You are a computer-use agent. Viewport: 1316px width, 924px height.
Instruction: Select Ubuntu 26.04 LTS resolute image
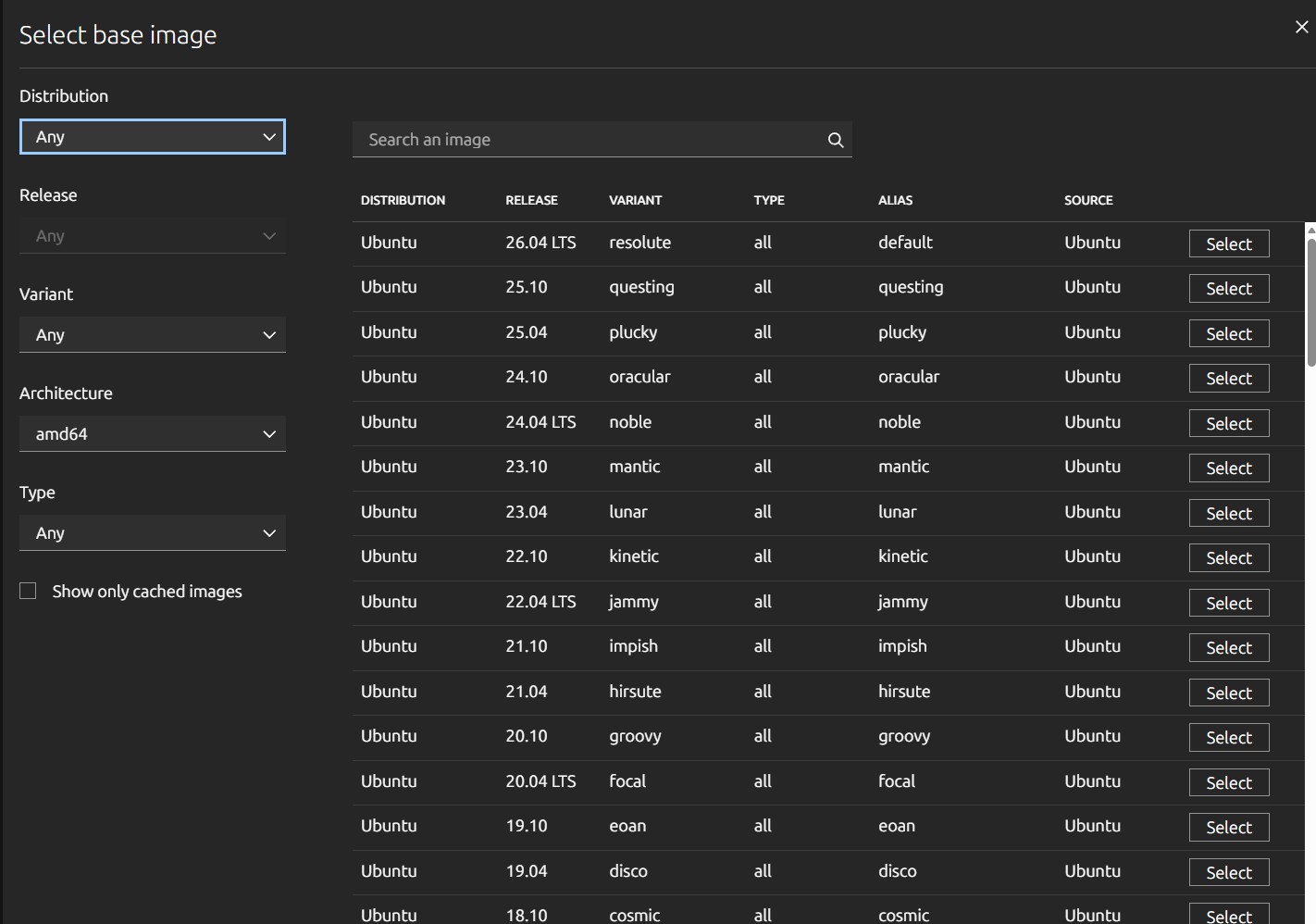click(x=1229, y=243)
